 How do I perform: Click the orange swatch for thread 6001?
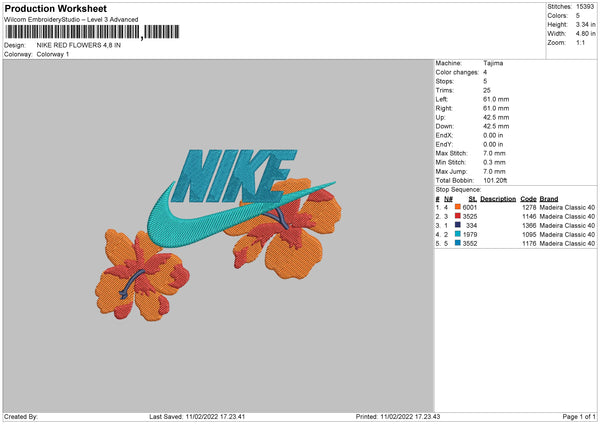click(x=457, y=207)
